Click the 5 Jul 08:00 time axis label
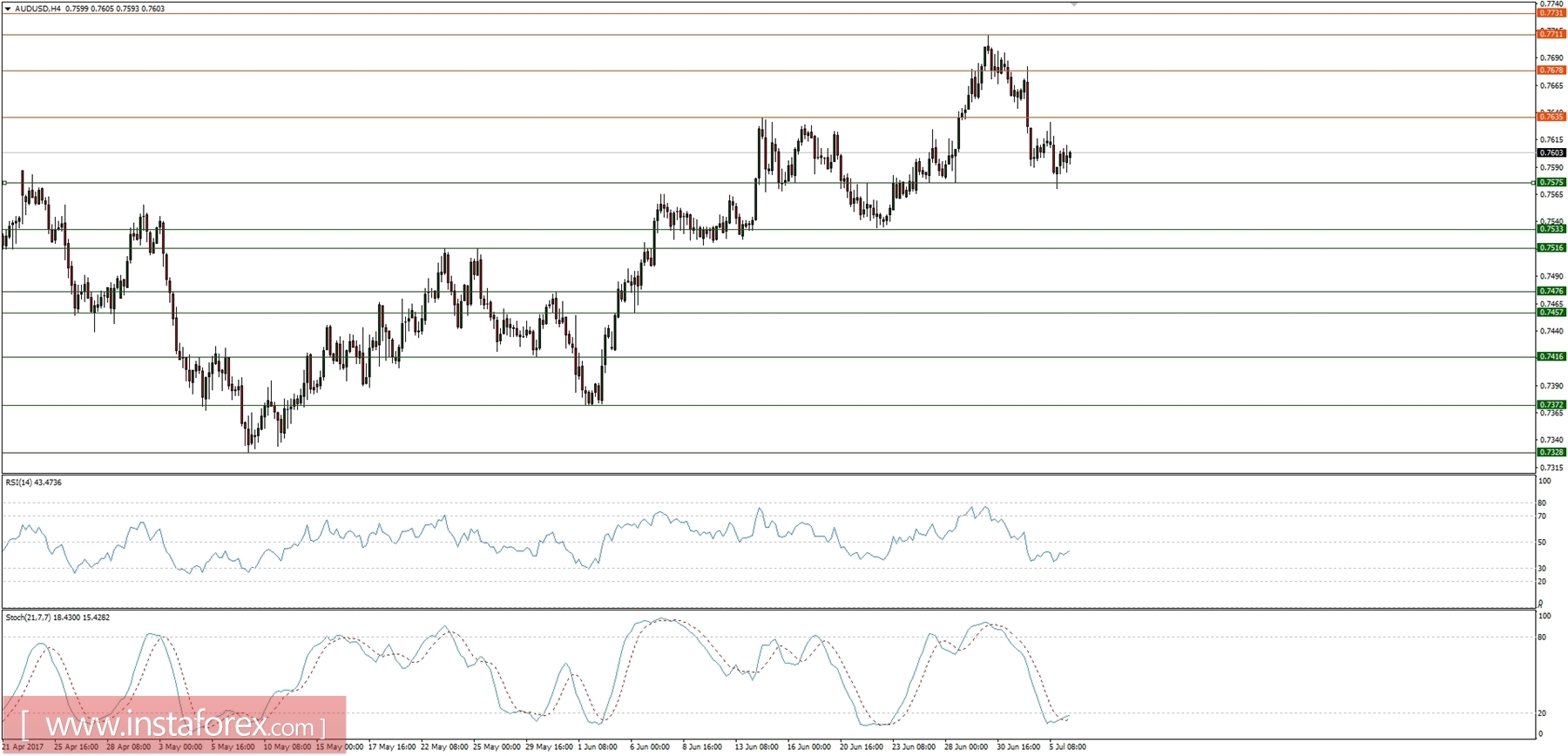 1067,747
